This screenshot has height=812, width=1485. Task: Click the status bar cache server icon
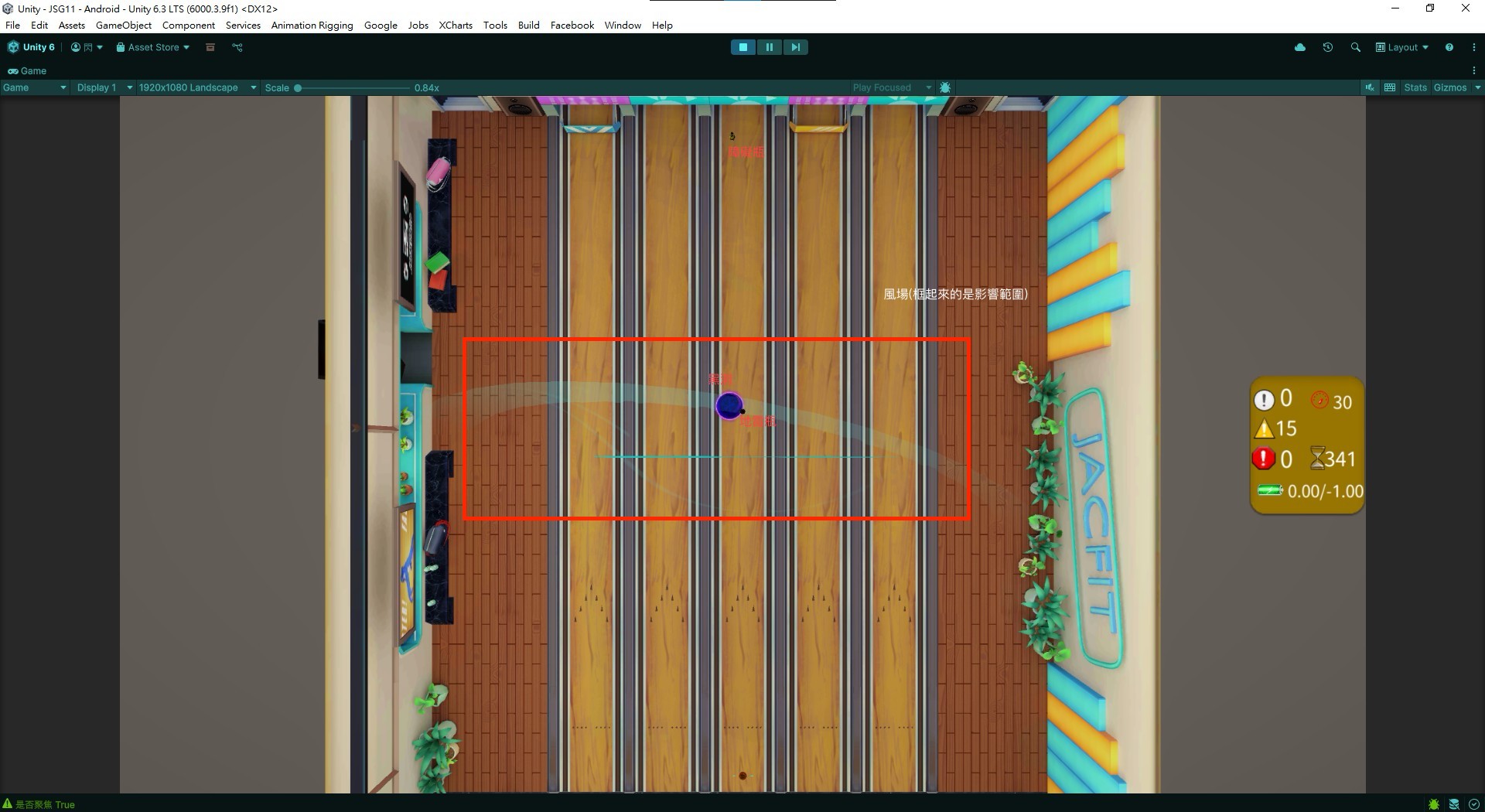1454,804
